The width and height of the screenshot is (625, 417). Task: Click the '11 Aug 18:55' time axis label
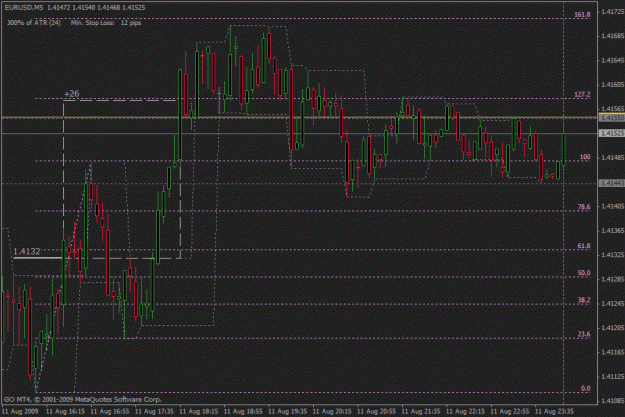tap(243, 411)
